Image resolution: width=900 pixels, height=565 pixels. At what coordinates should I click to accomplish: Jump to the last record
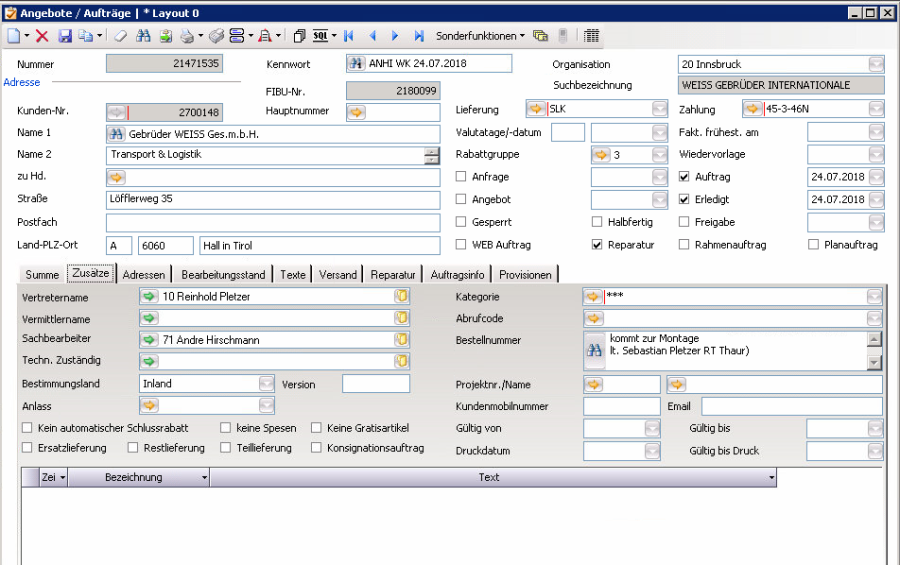pos(418,36)
